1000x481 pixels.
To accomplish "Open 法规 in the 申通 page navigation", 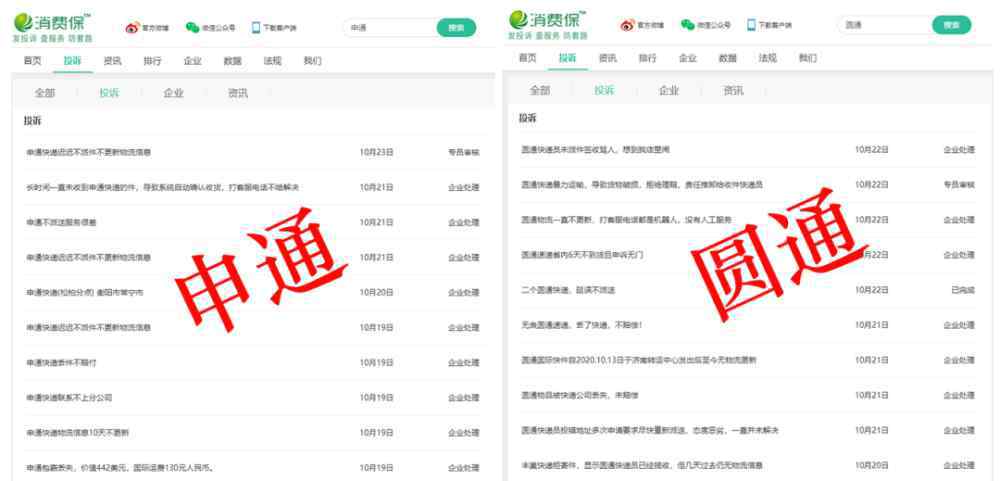I will (x=272, y=61).
